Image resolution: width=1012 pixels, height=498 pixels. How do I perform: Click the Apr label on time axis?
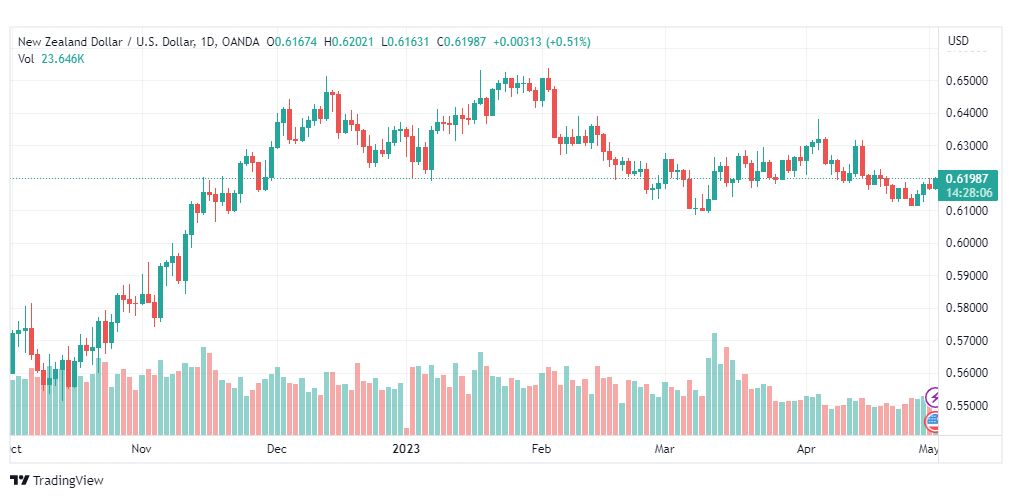point(805,448)
